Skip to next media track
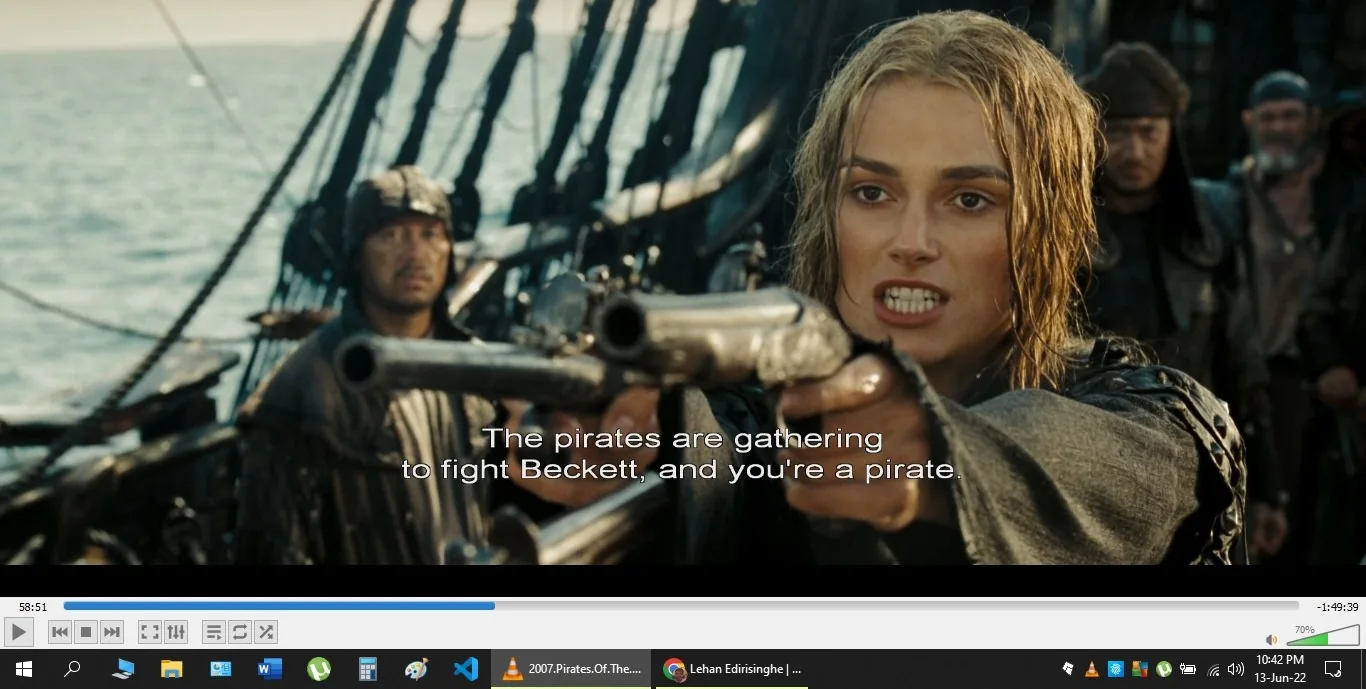 point(112,632)
